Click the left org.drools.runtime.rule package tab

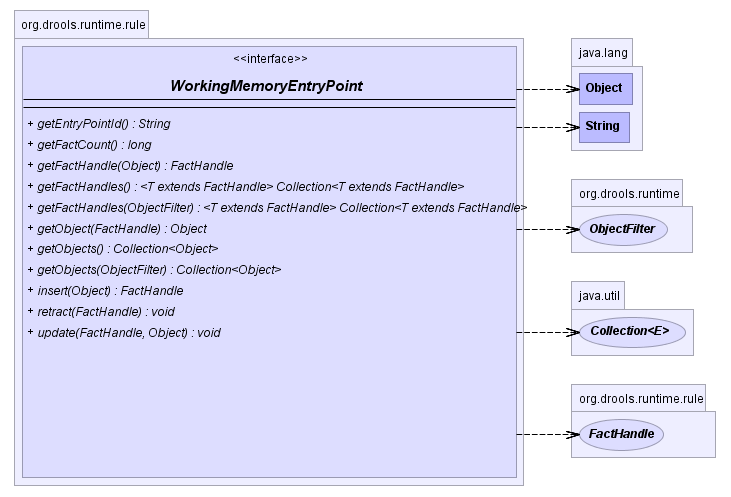(82, 23)
